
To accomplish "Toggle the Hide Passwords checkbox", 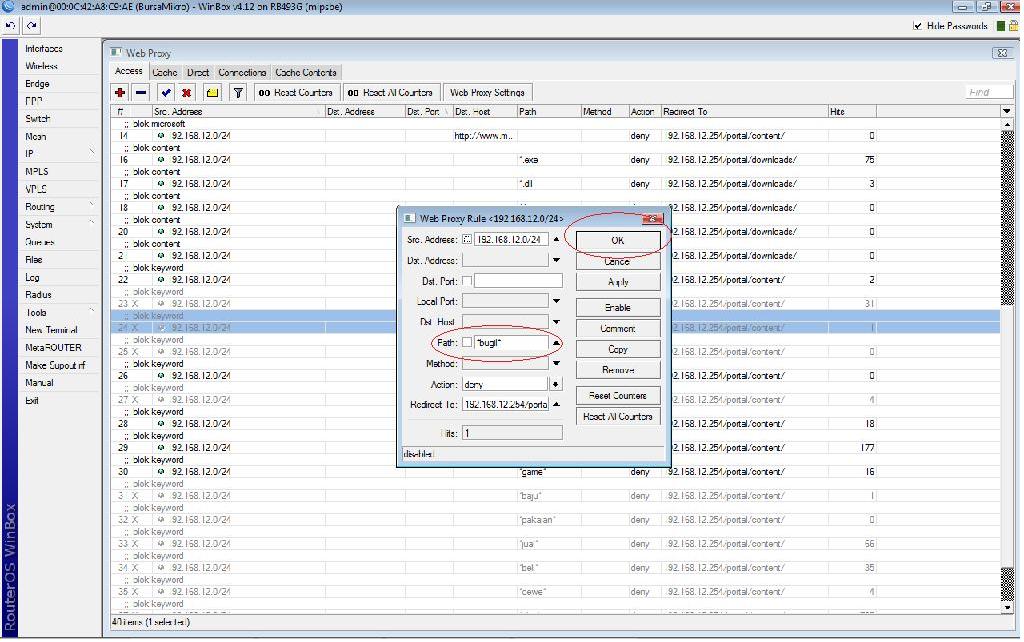I will pyautogui.click(x=918, y=26).
